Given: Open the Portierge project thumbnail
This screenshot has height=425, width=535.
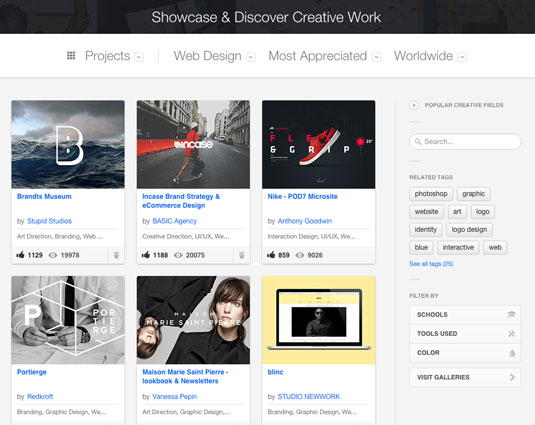Looking at the screenshot, I should click(x=68, y=320).
